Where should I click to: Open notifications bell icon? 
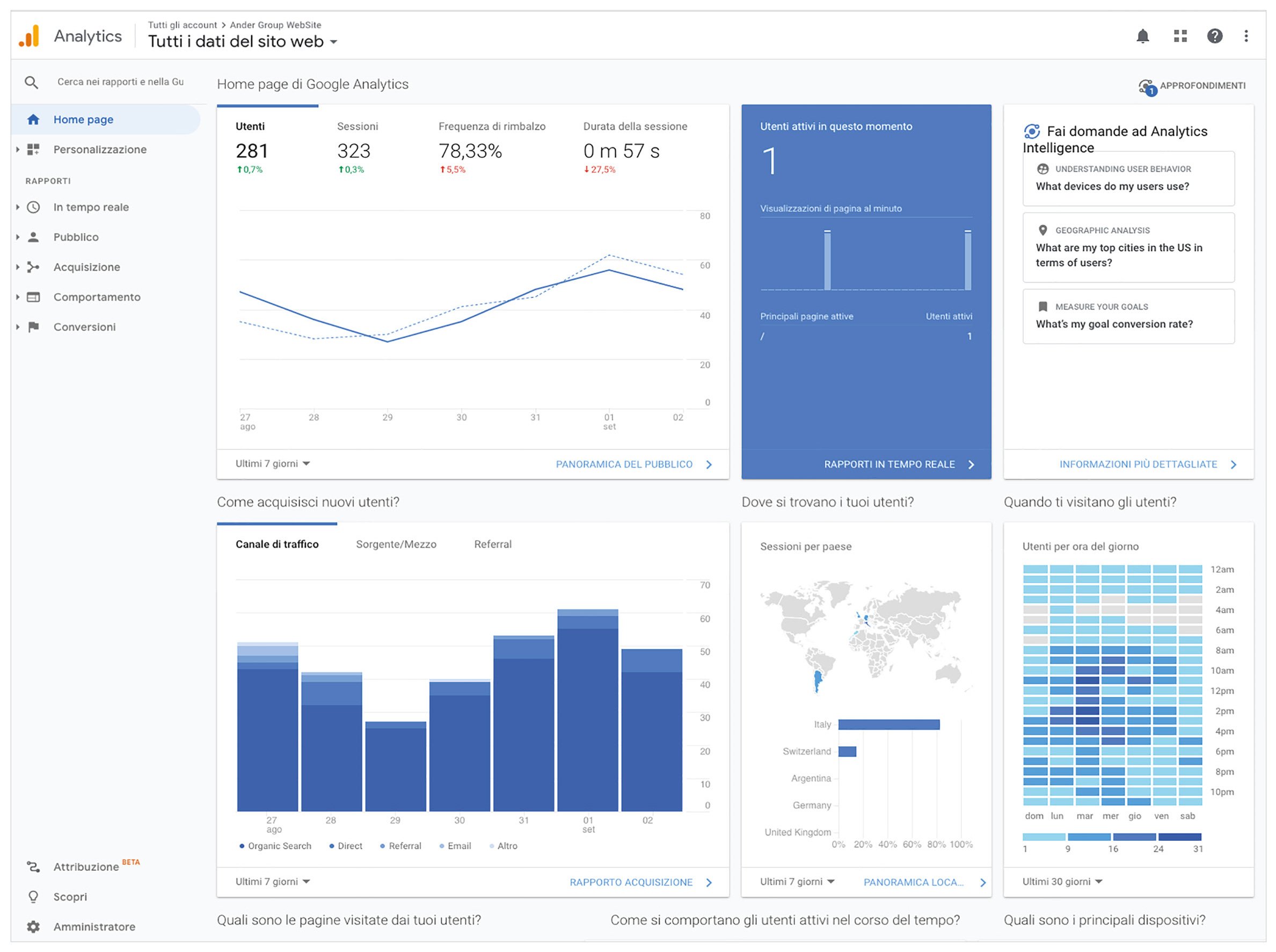pyautogui.click(x=1142, y=37)
